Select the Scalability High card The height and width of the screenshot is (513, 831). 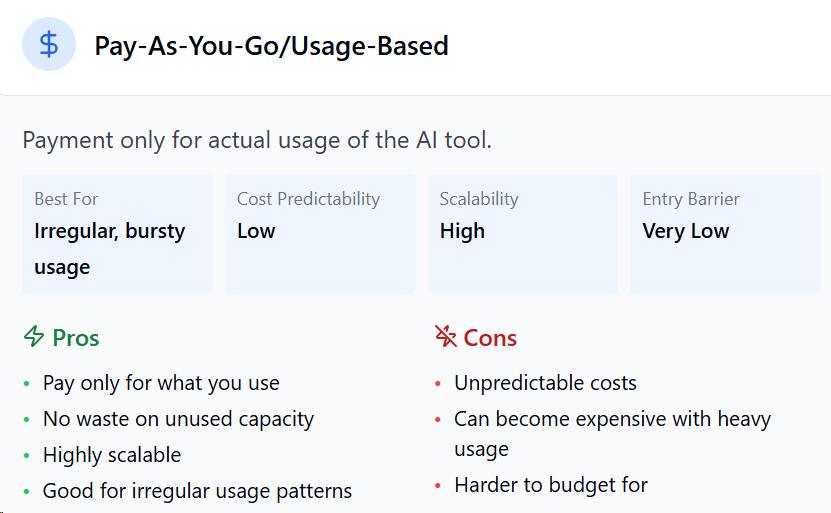click(523, 234)
